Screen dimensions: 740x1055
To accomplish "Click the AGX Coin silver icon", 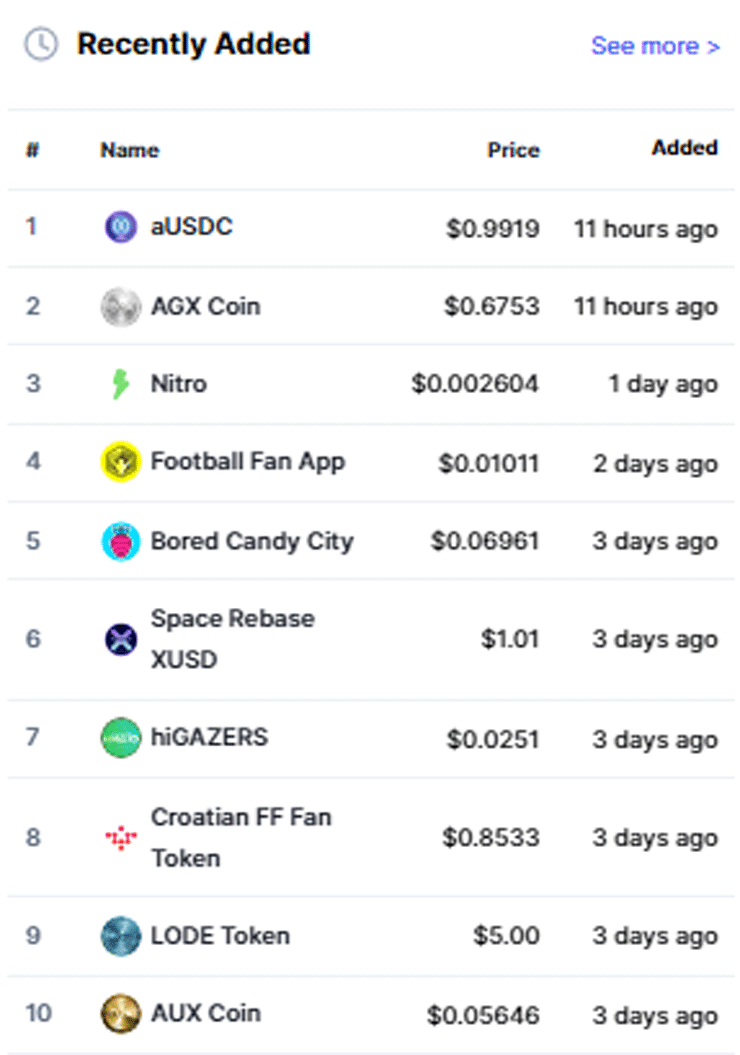I will click(x=121, y=307).
